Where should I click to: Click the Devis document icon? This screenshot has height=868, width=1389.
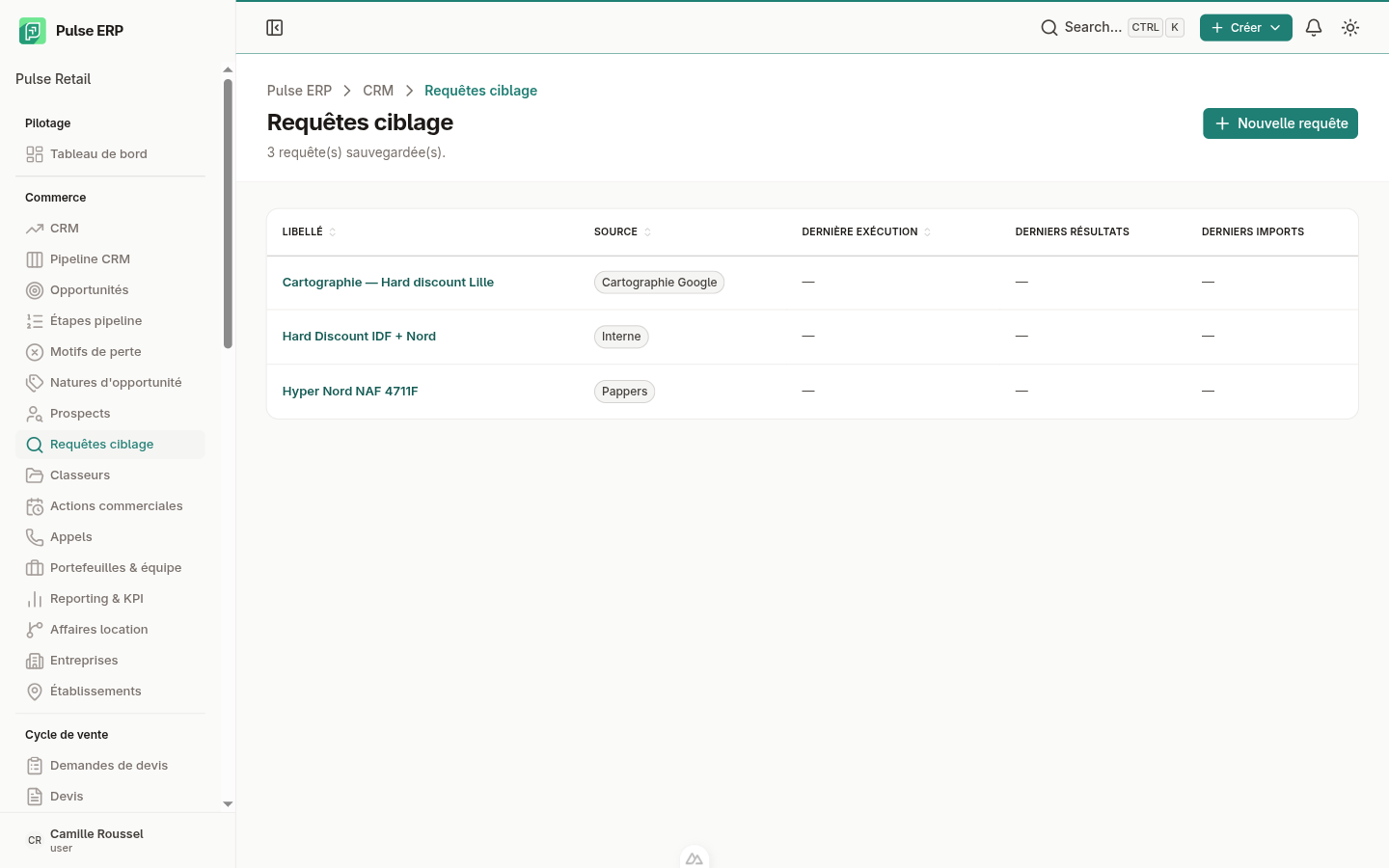tap(35, 797)
